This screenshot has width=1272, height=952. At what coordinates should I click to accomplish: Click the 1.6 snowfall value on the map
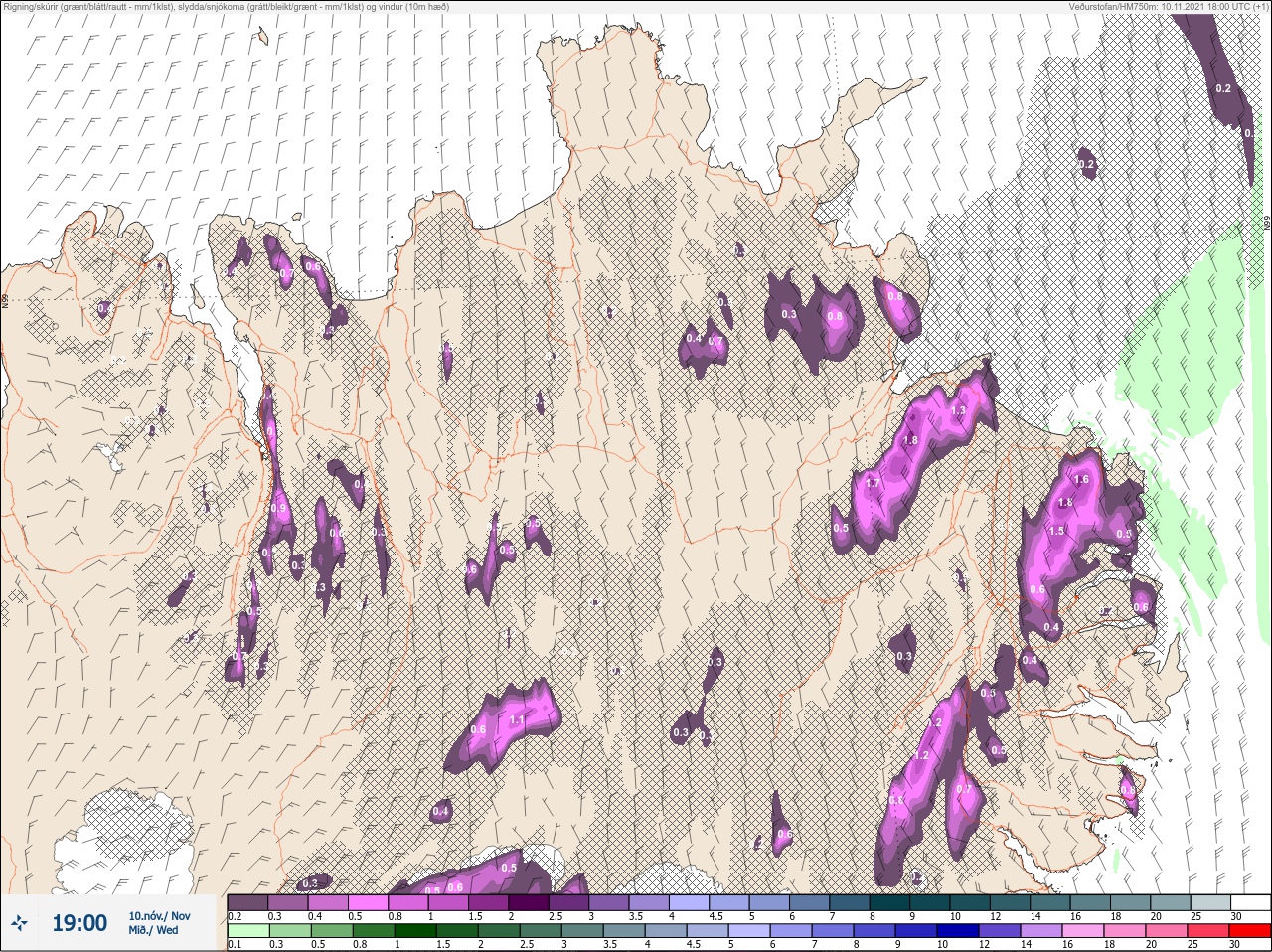tap(1082, 479)
